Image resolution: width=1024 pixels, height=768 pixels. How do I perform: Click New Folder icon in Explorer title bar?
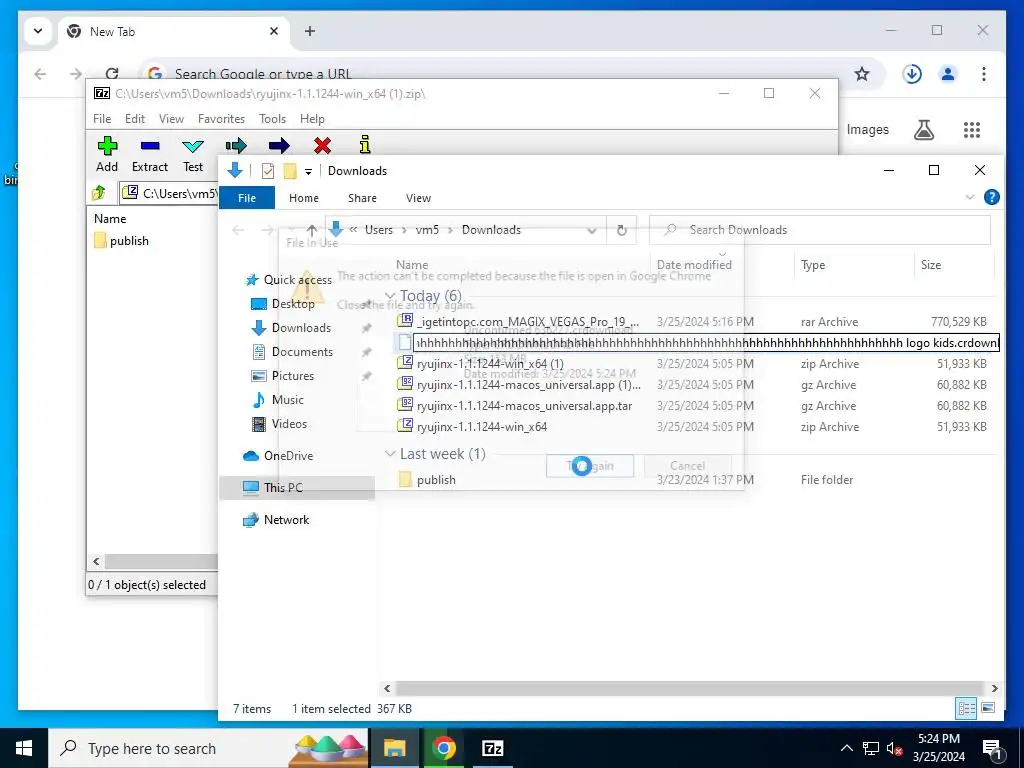[290, 171]
